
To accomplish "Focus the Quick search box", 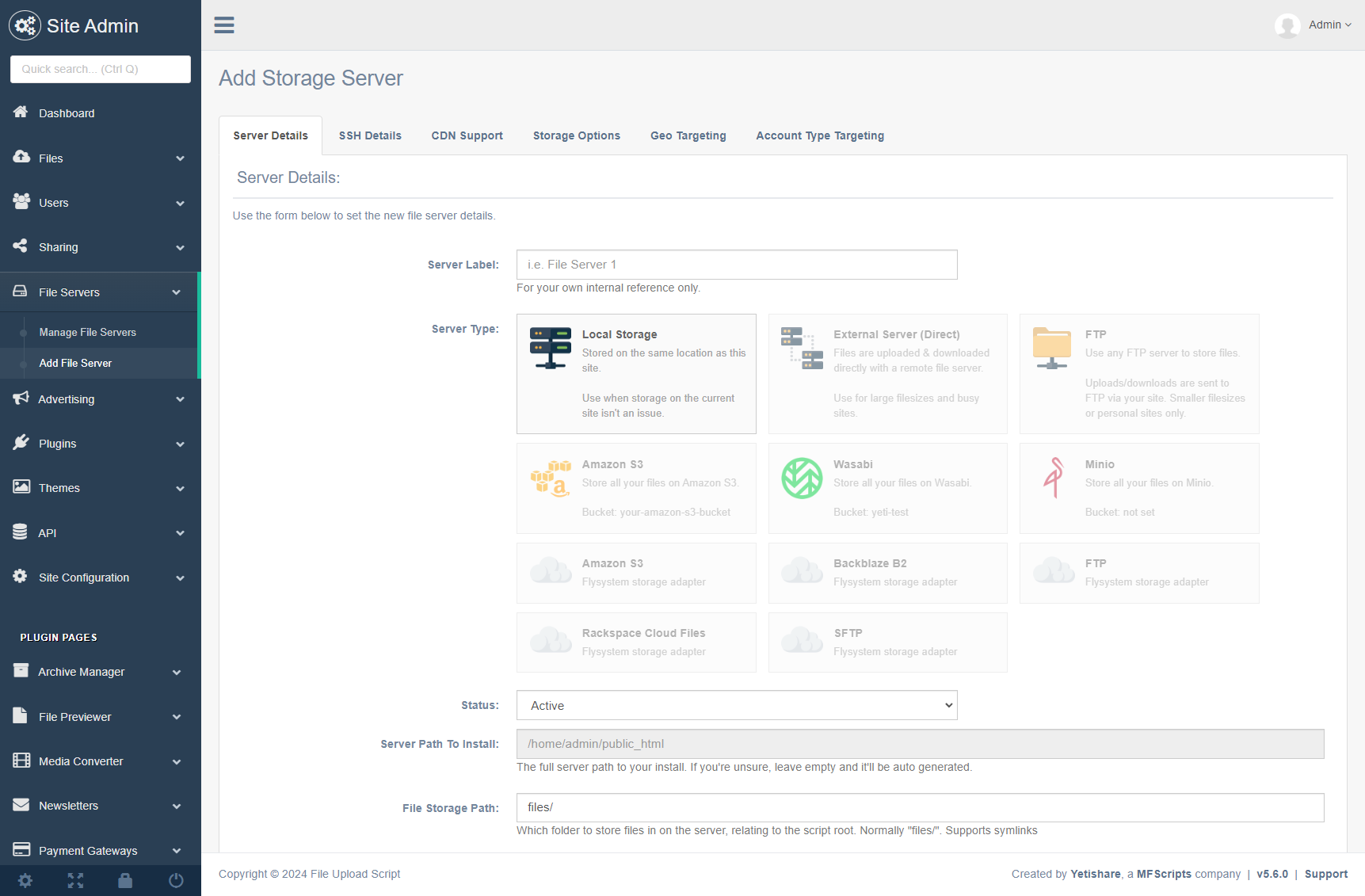I will coord(101,69).
